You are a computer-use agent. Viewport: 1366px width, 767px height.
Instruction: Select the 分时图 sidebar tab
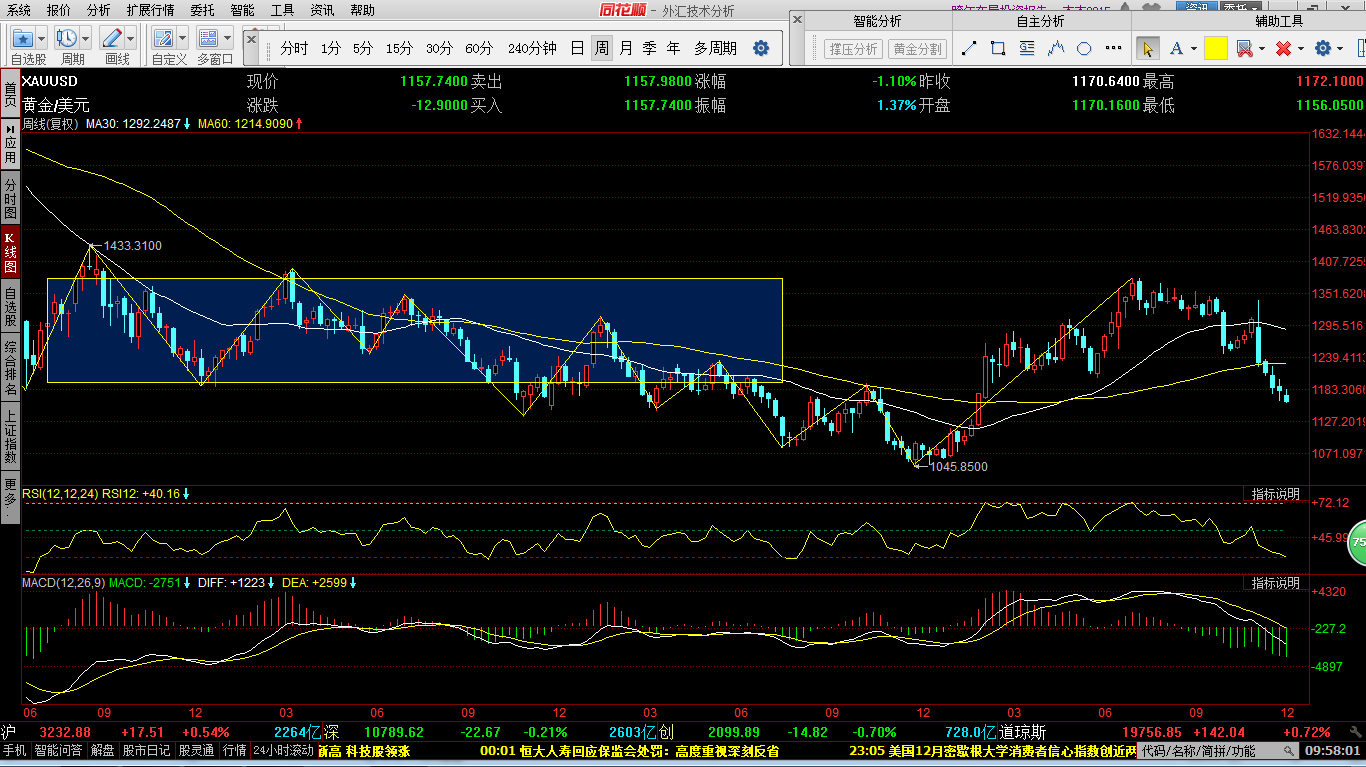tap(10, 199)
